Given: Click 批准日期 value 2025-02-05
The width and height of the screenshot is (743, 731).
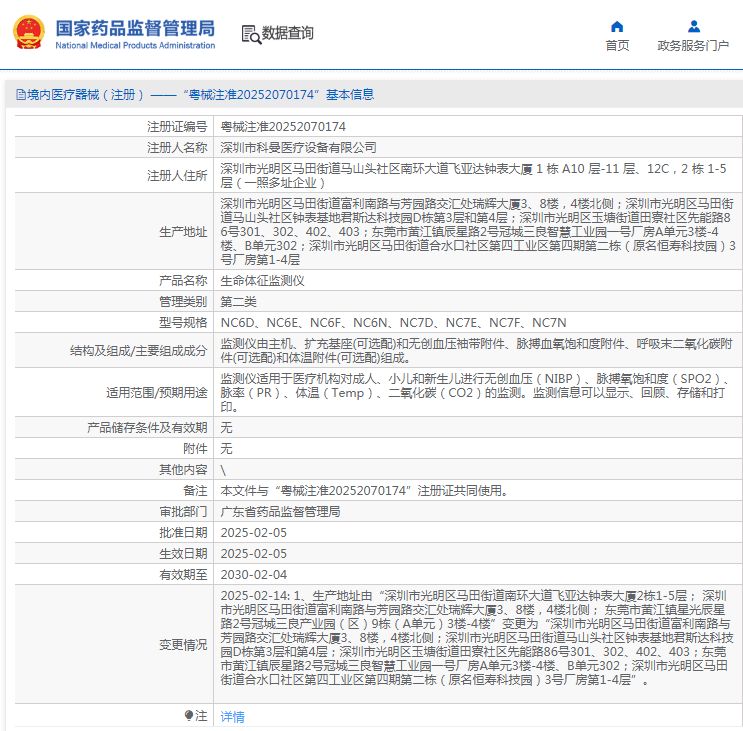Looking at the screenshot, I should [254, 532].
